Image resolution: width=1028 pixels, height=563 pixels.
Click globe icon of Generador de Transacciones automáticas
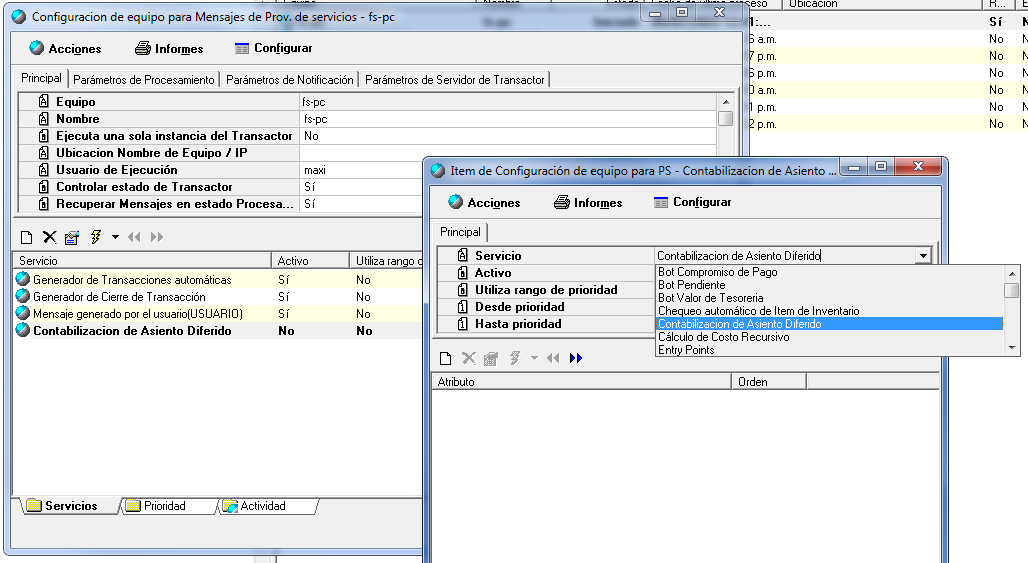[23, 279]
